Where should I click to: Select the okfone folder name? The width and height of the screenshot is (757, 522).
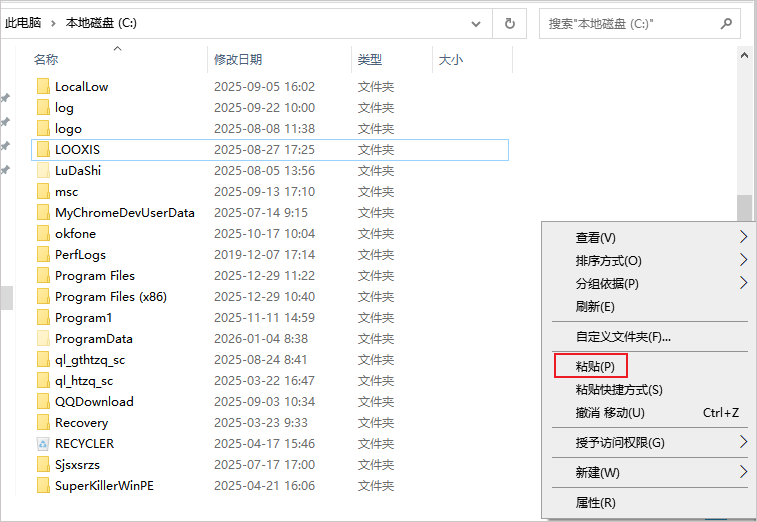click(75, 233)
